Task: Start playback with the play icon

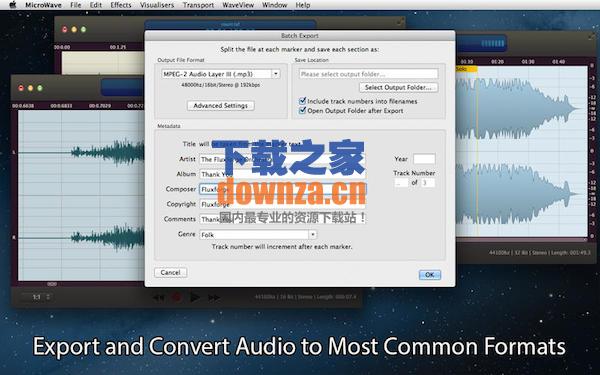Action: pyautogui.click(x=194, y=297)
